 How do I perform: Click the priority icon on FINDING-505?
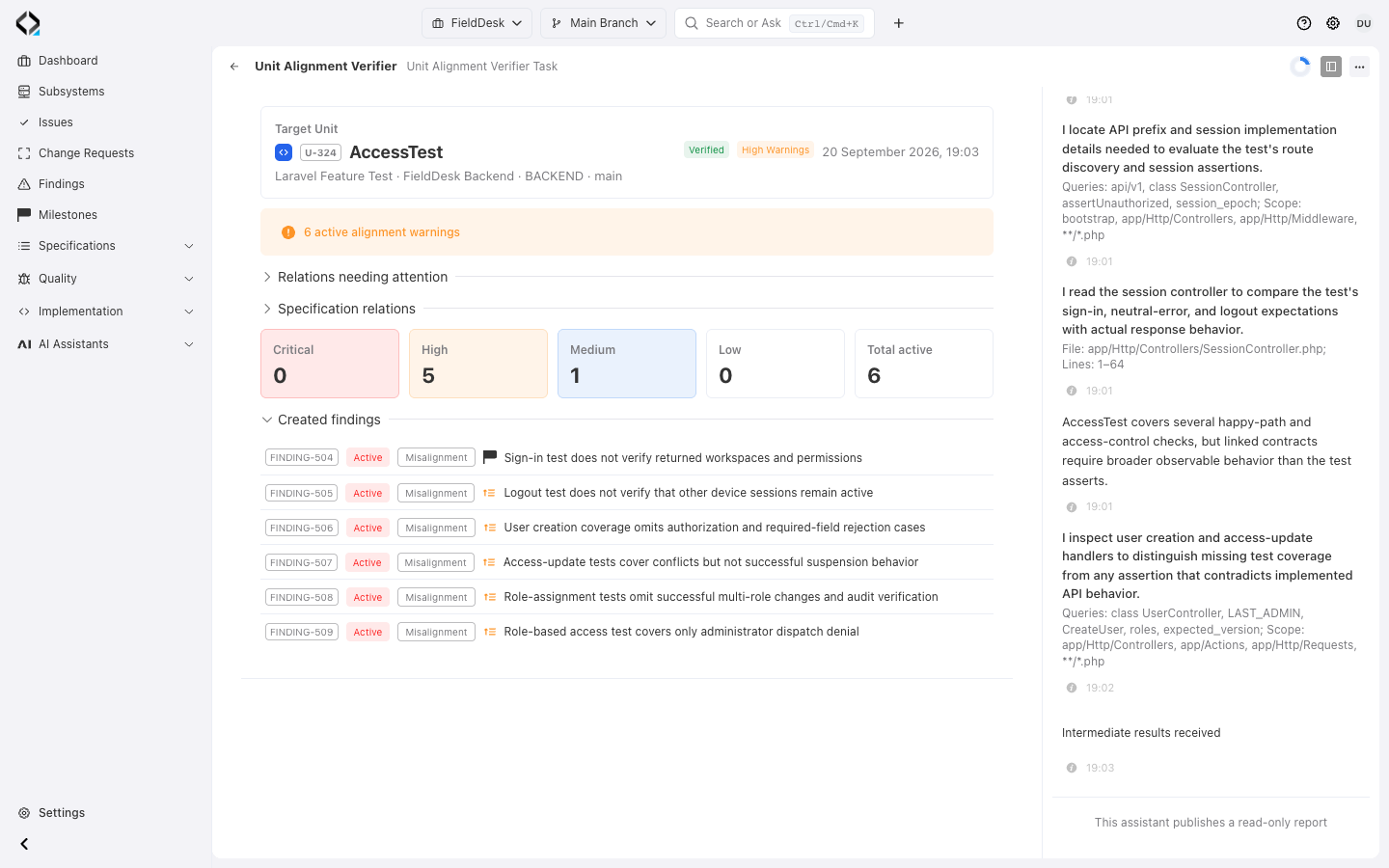tap(490, 493)
